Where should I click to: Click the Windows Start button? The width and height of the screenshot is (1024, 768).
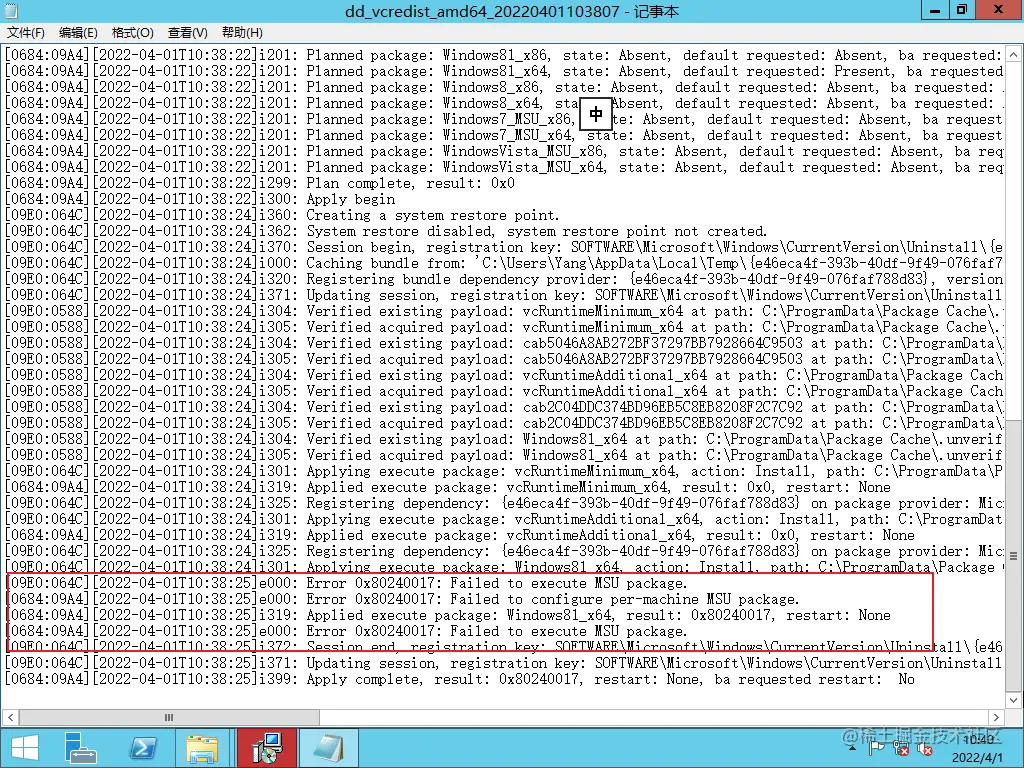point(25,748)
